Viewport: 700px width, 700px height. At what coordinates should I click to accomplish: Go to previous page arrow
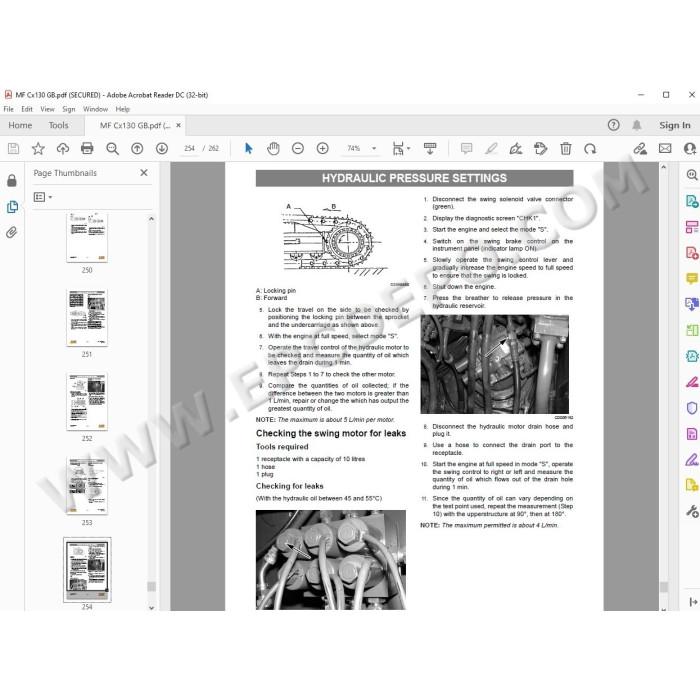point(137,149)
